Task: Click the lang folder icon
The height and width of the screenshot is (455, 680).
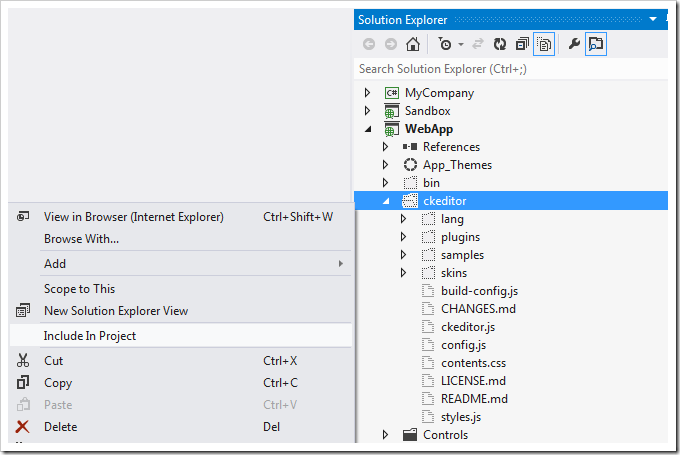Action: tap(428, 219)
